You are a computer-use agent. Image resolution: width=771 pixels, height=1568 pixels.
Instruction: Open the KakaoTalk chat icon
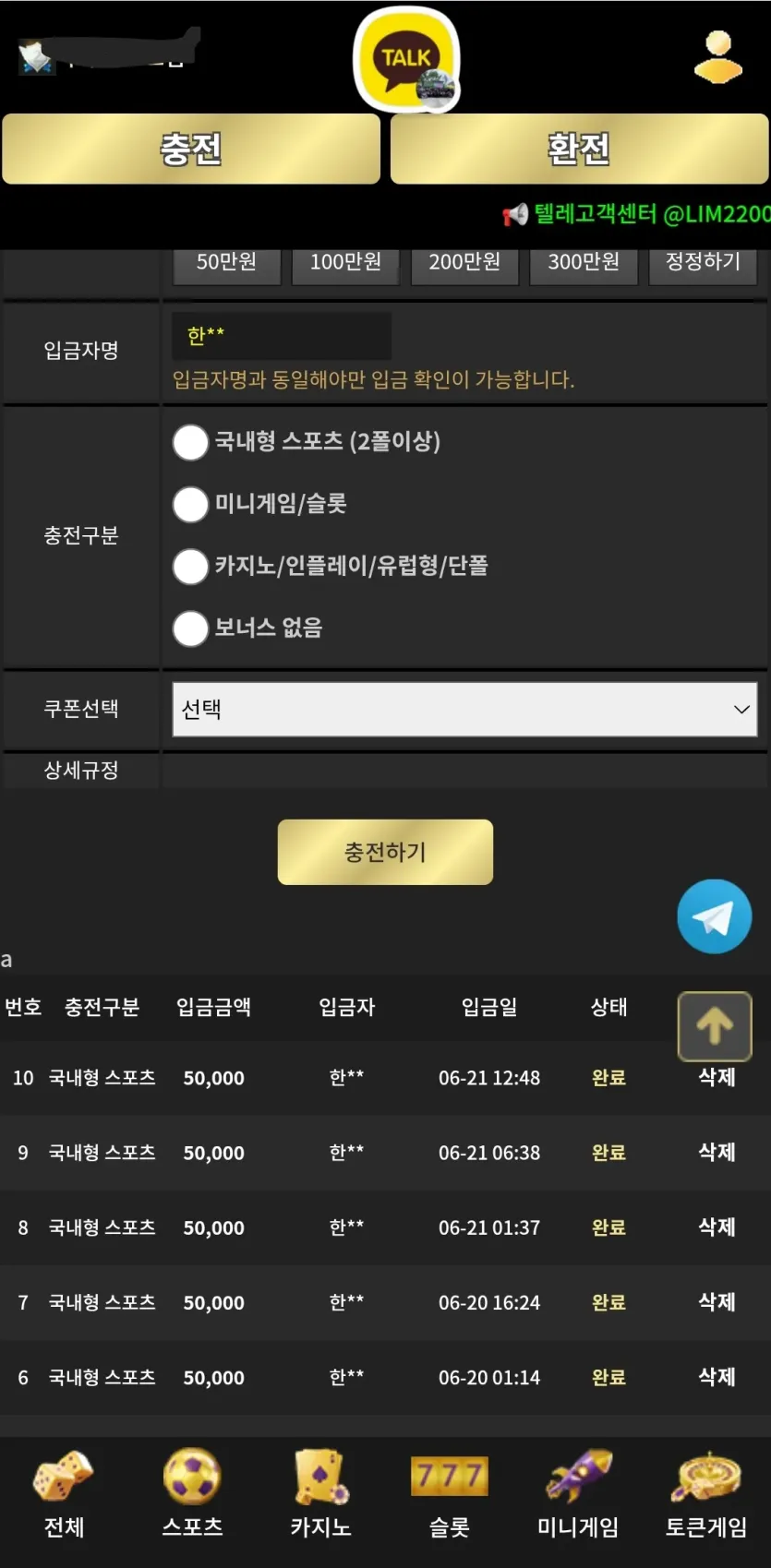(406, 60)
